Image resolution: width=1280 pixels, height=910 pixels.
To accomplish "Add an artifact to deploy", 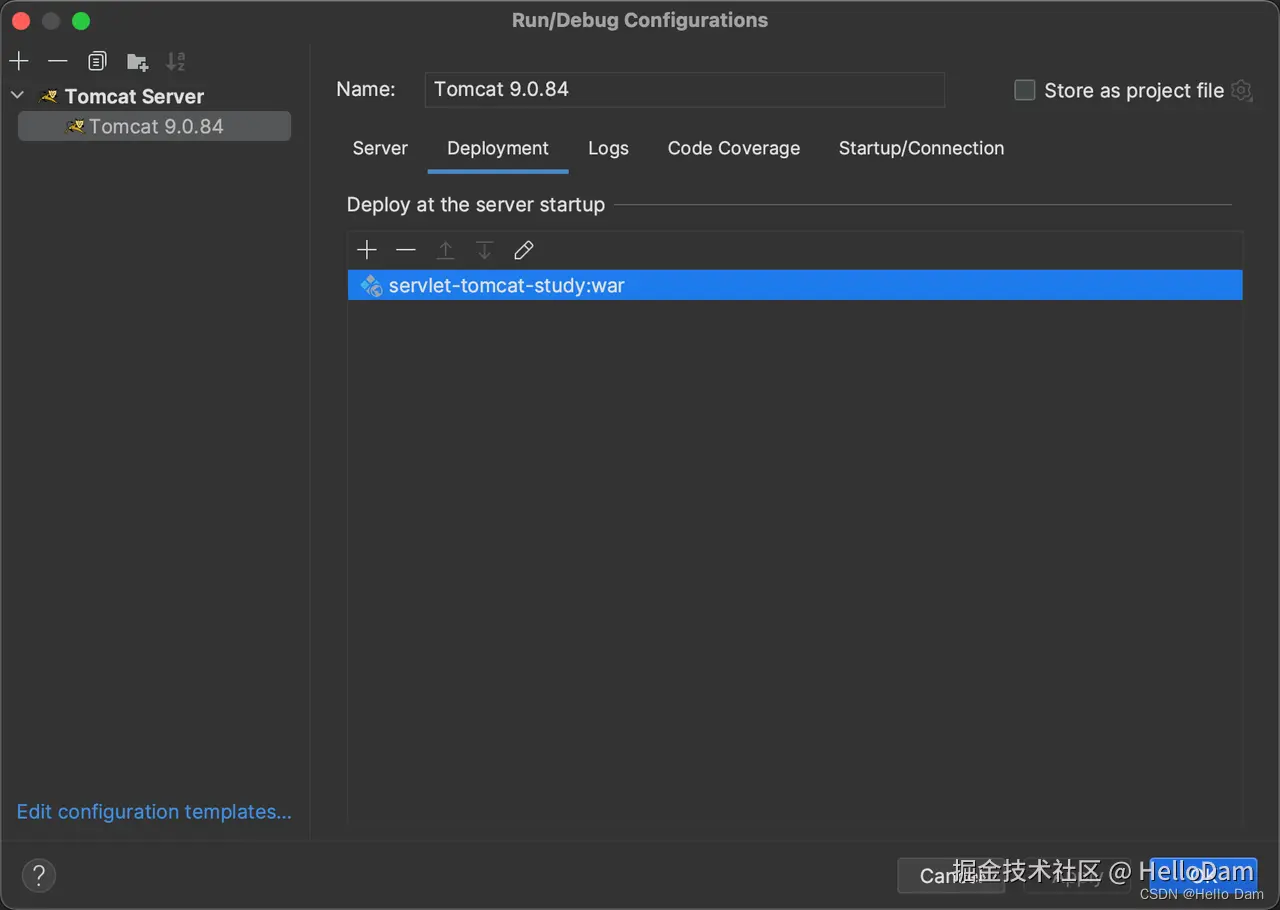I will [367, 250].
